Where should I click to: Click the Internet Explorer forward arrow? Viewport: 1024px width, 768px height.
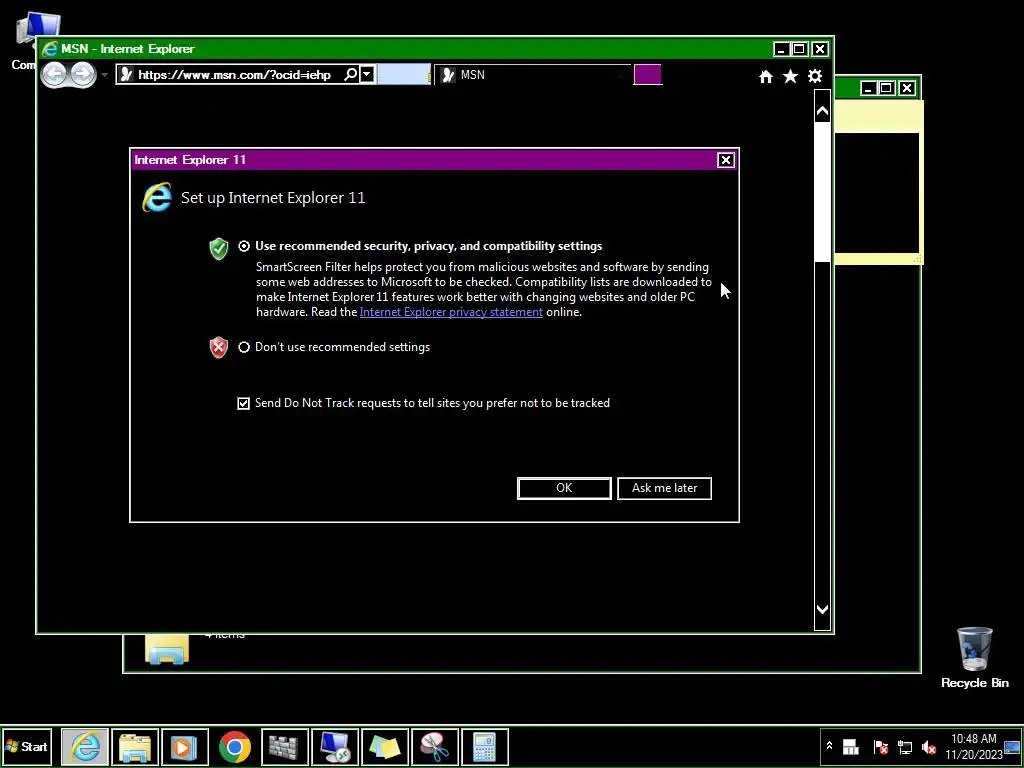(82, 74)
